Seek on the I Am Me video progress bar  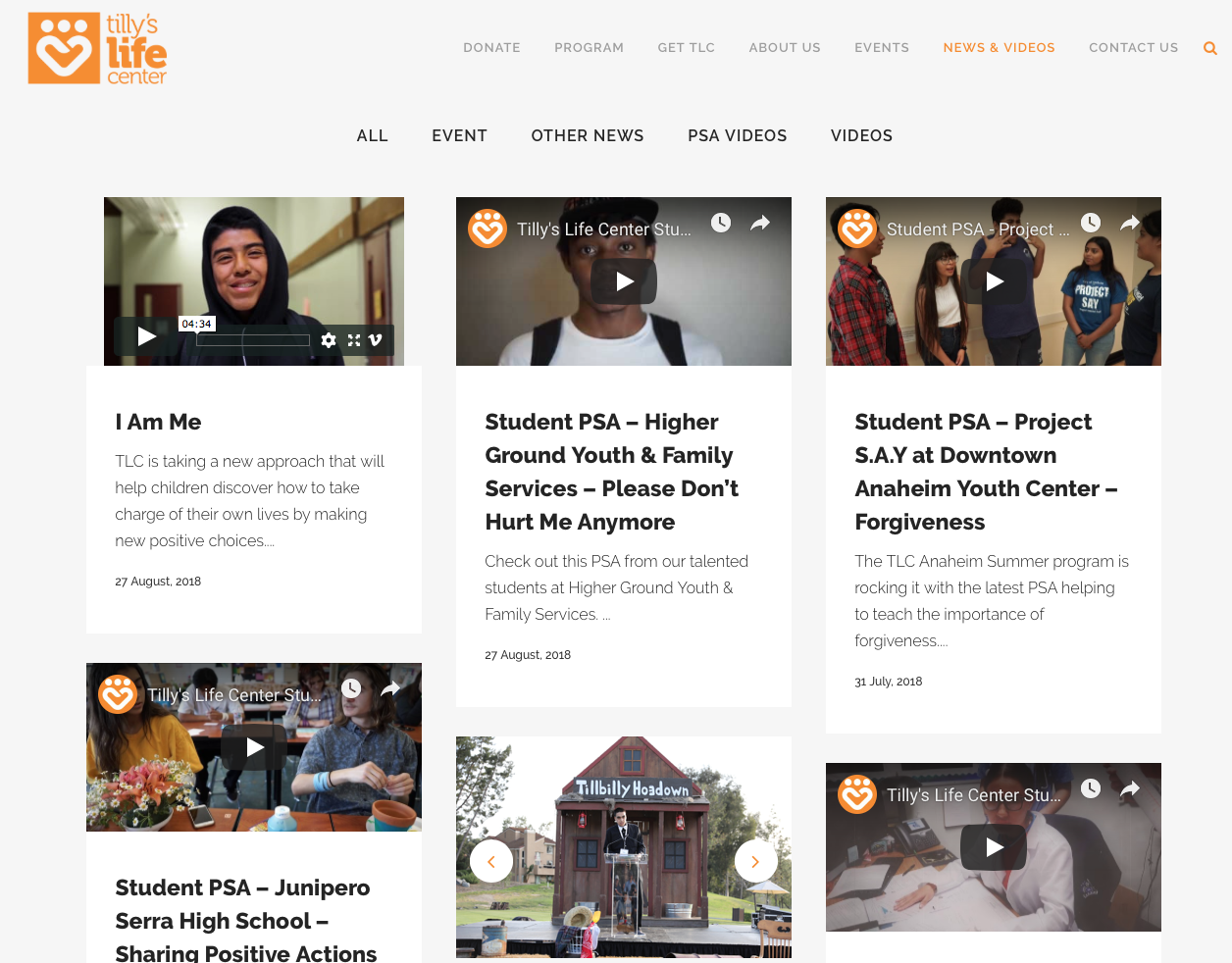253,340
